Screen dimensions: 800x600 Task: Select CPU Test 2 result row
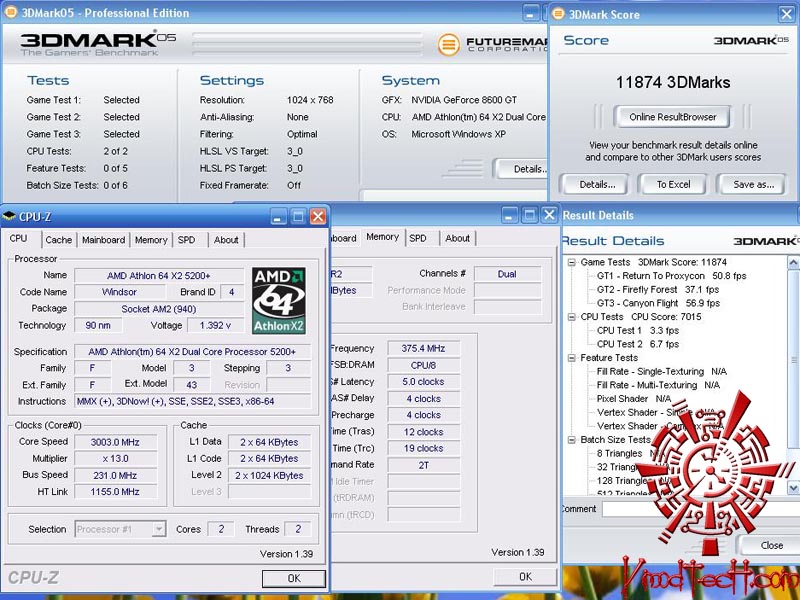coord(638,344)
